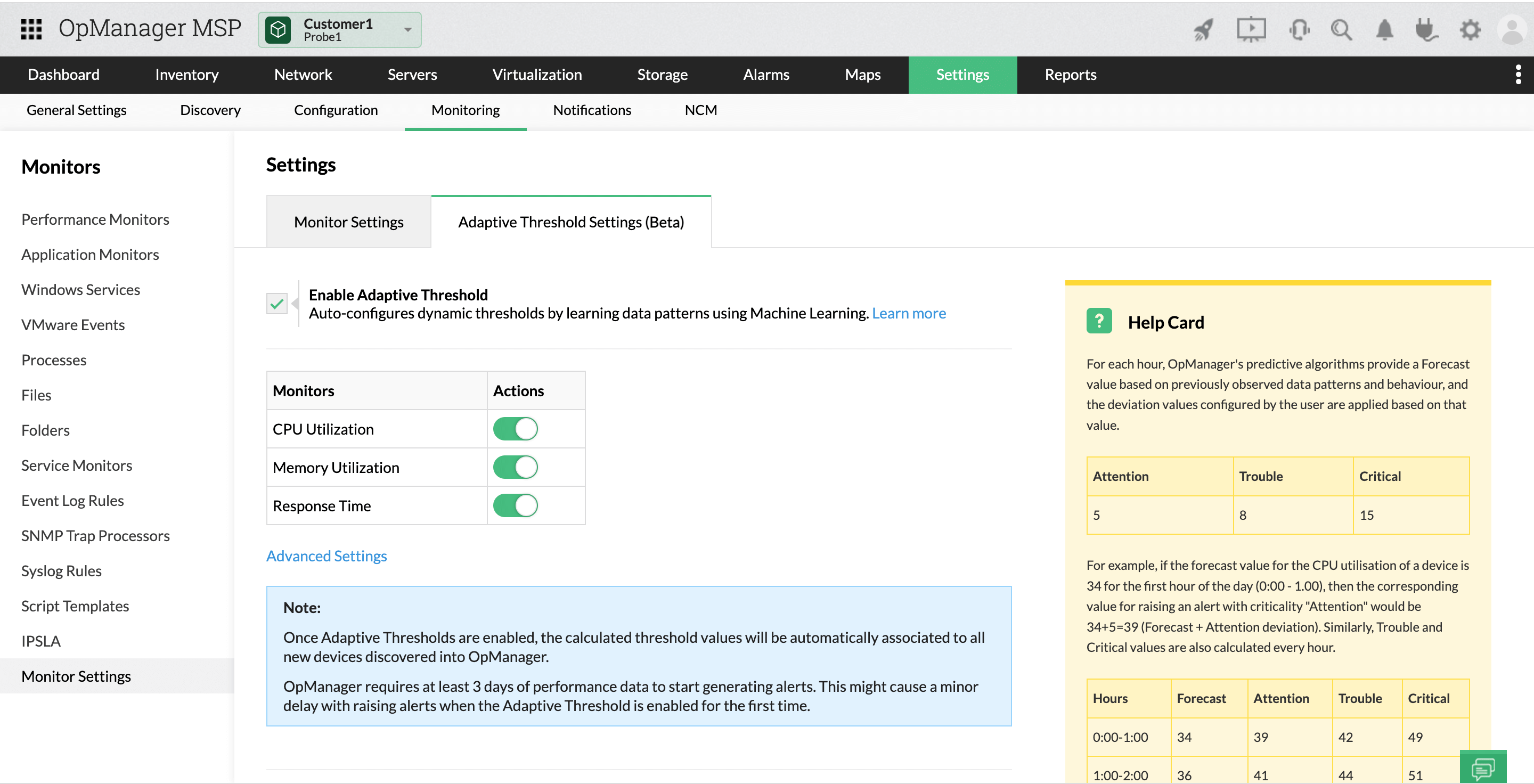Open the vertical three-dot more menu

click(x=1518, y=75)
